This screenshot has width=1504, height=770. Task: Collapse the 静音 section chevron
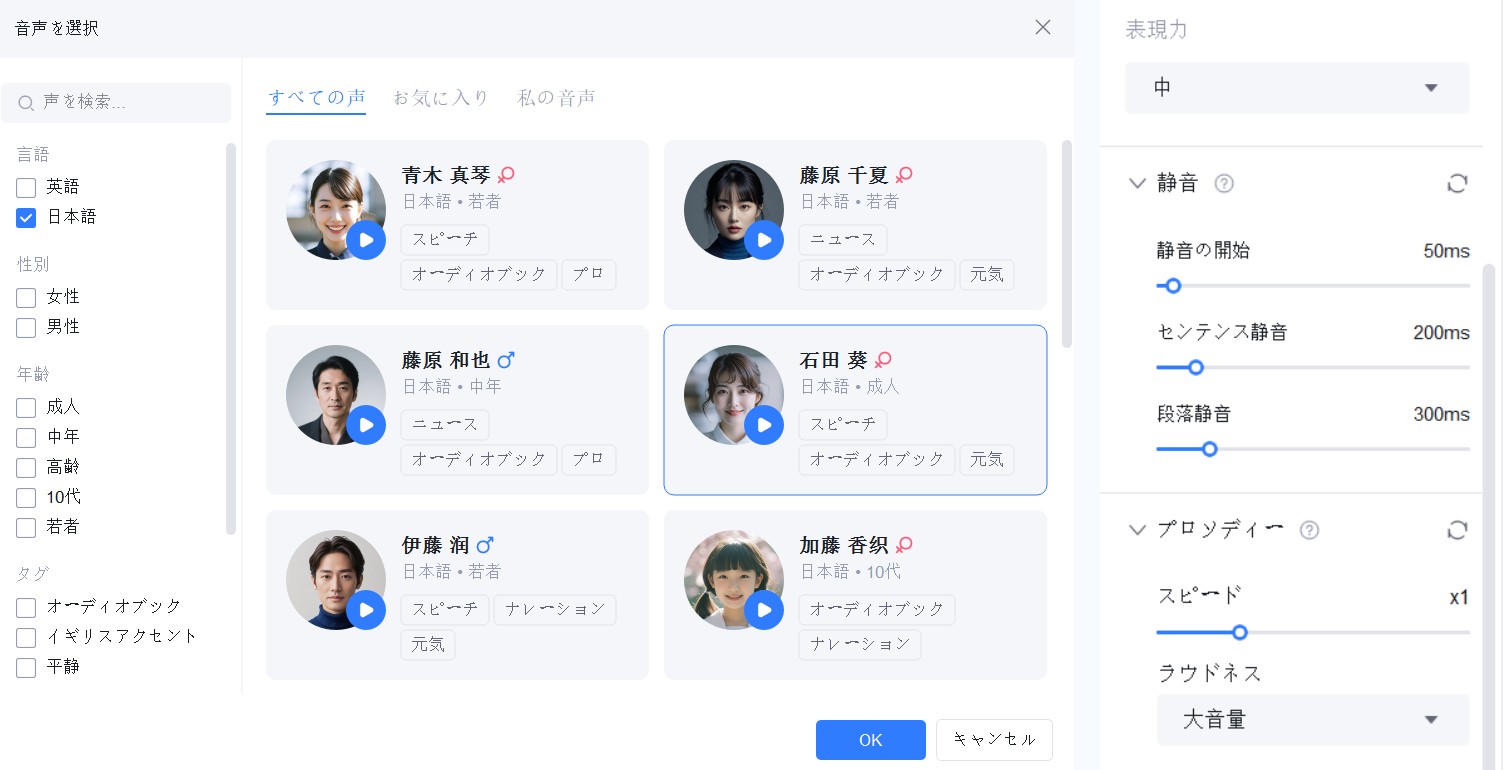click(1137, 183)
